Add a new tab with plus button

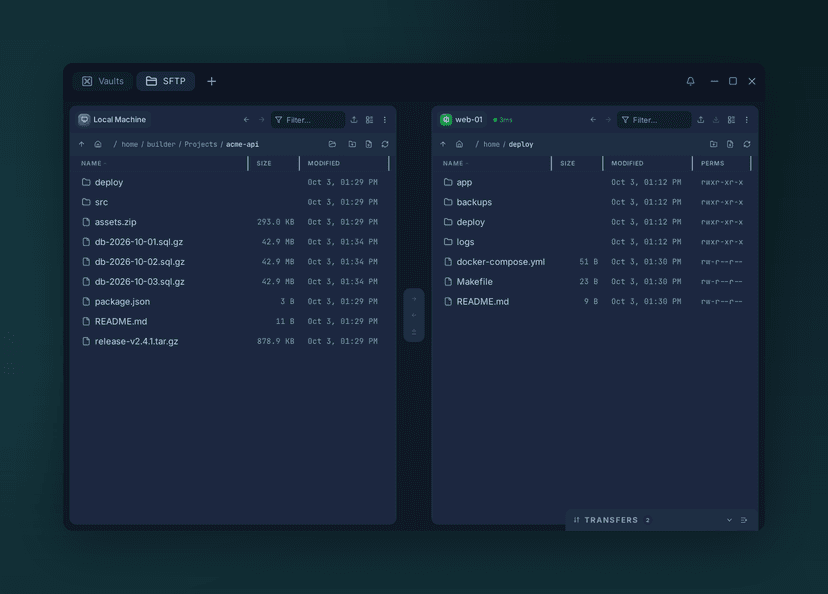212,81
